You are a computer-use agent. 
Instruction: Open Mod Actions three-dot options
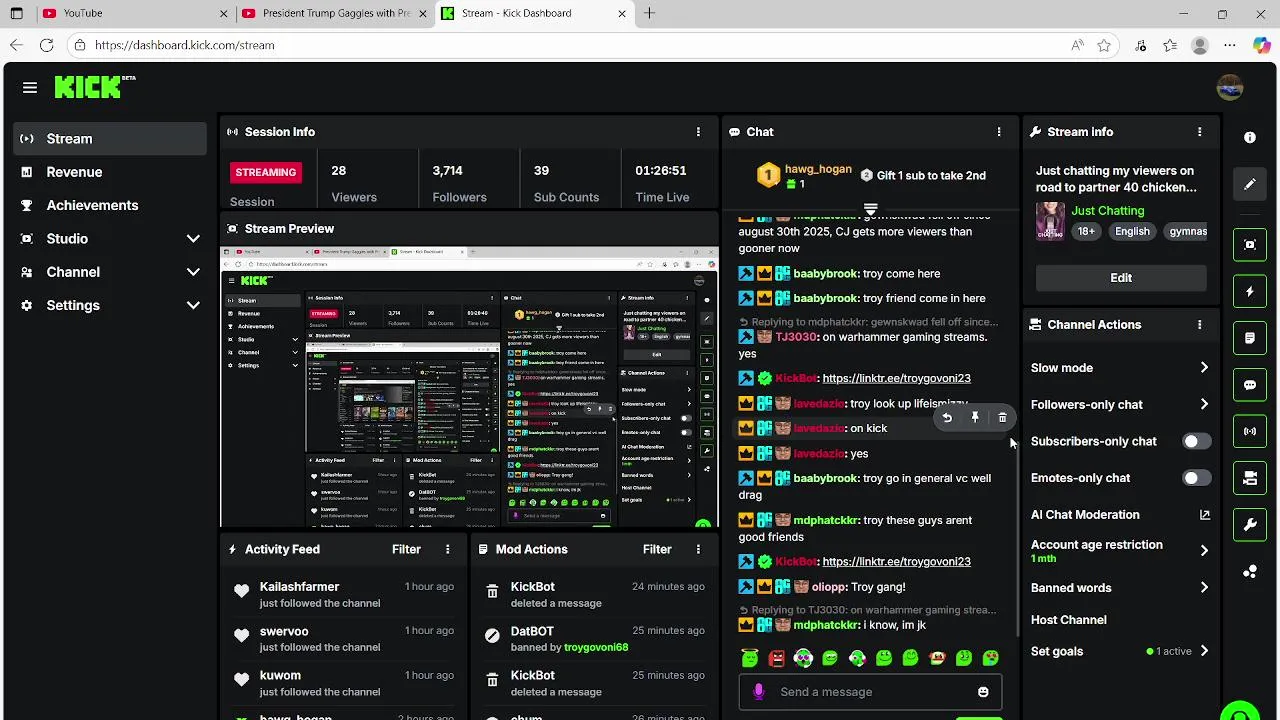[698, 549]
